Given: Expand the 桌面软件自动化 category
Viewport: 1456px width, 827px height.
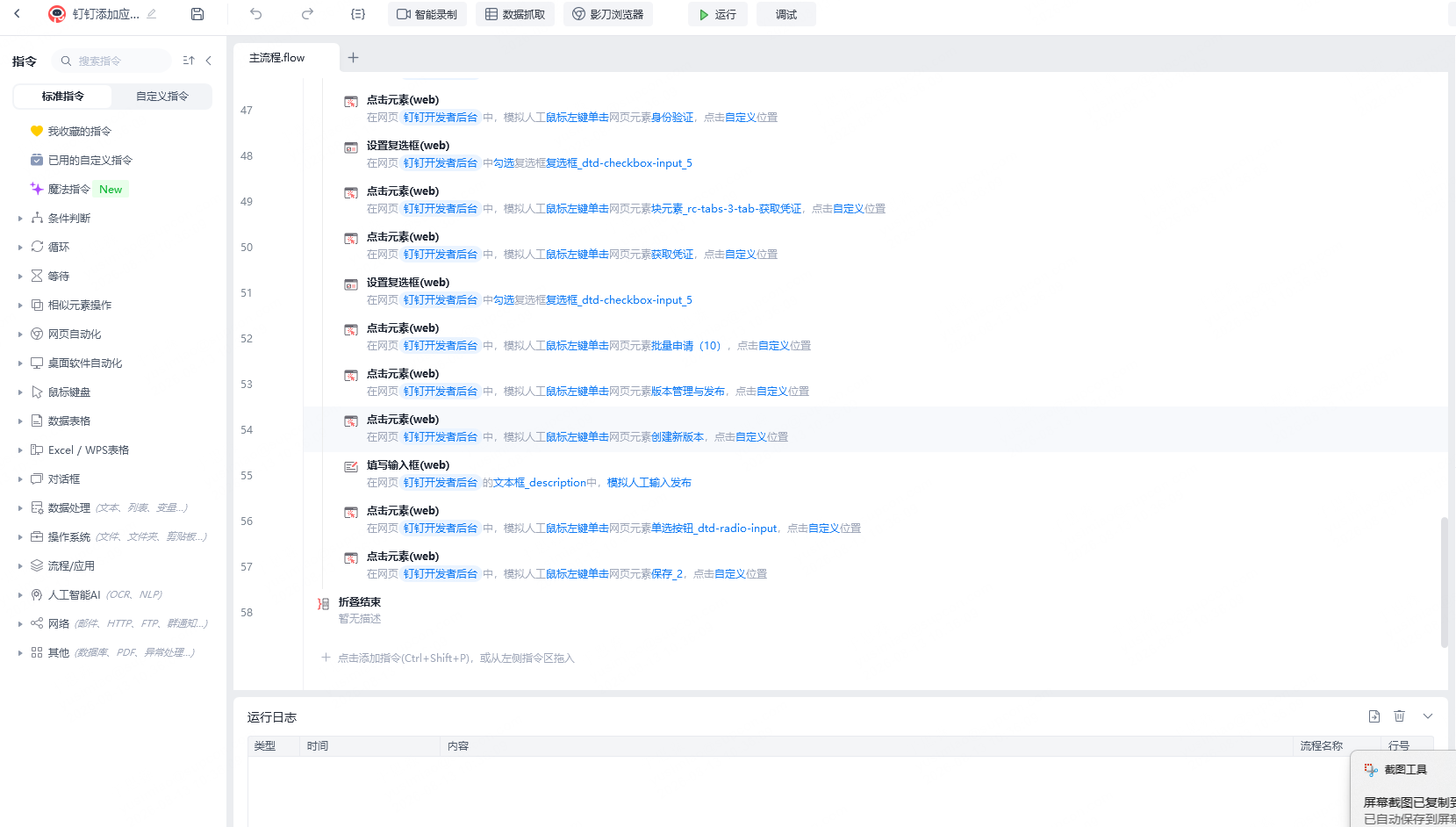Looking at the screenshot, I should point(20,363).
